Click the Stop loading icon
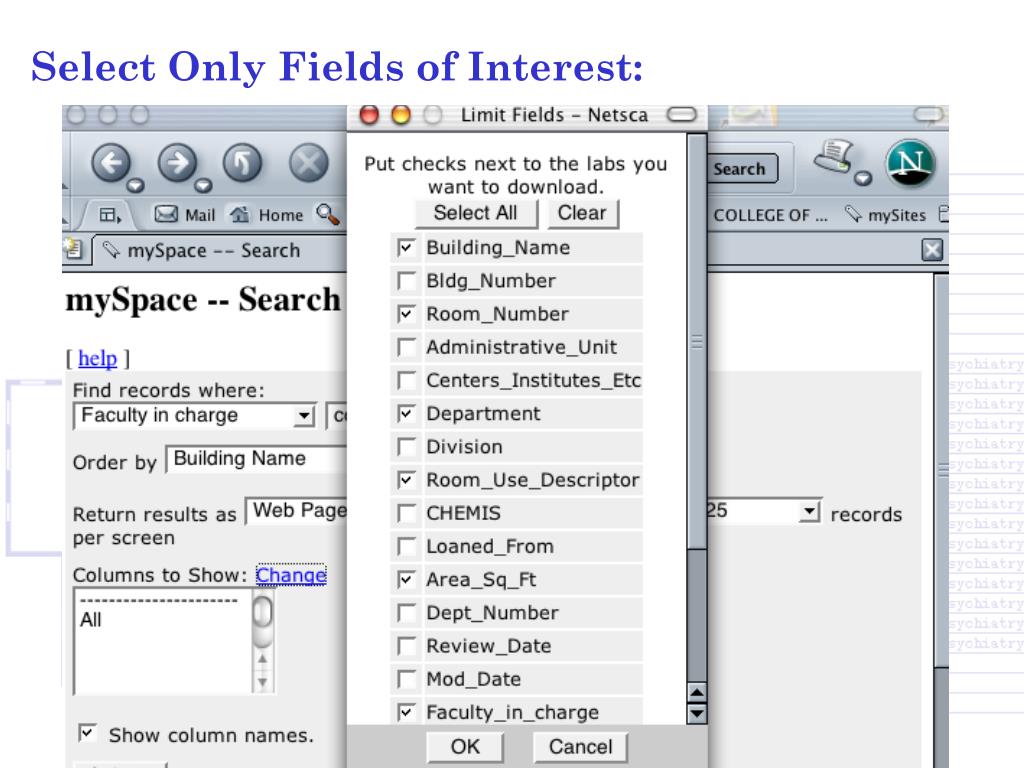The image size is (1024, 768). (x=308, y=162)
